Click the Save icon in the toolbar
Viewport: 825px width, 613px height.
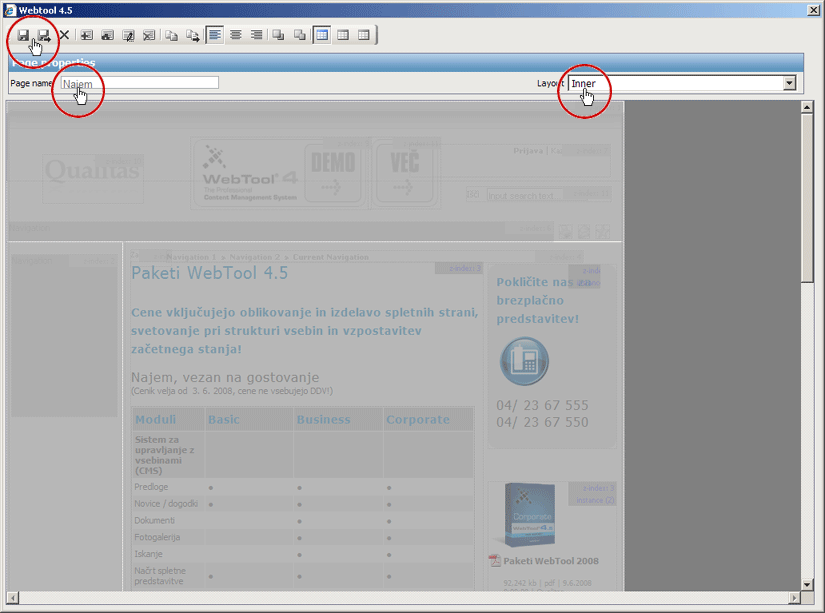(x=23, y=35)
